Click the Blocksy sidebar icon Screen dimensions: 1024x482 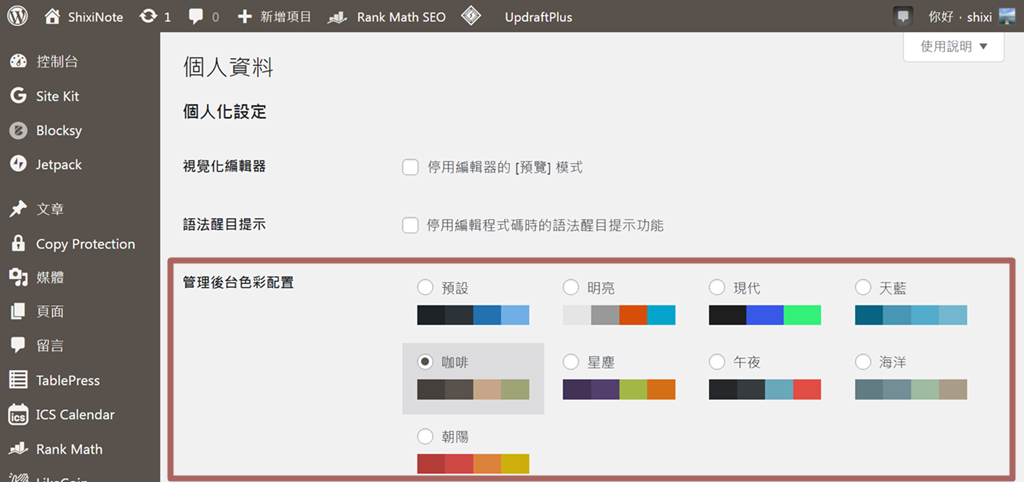click(x=18, y=131)
